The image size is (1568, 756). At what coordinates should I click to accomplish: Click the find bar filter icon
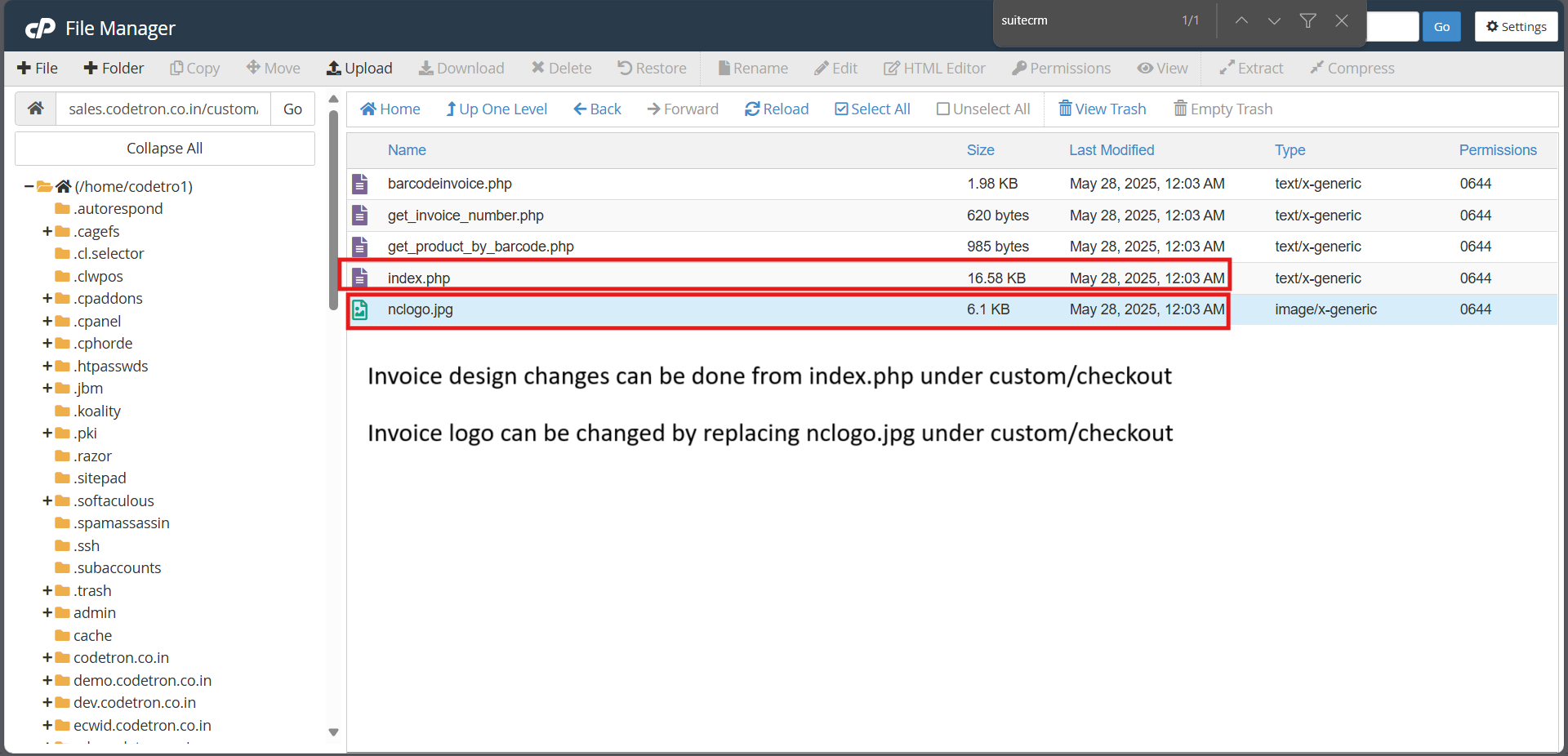coord(1307,20)
